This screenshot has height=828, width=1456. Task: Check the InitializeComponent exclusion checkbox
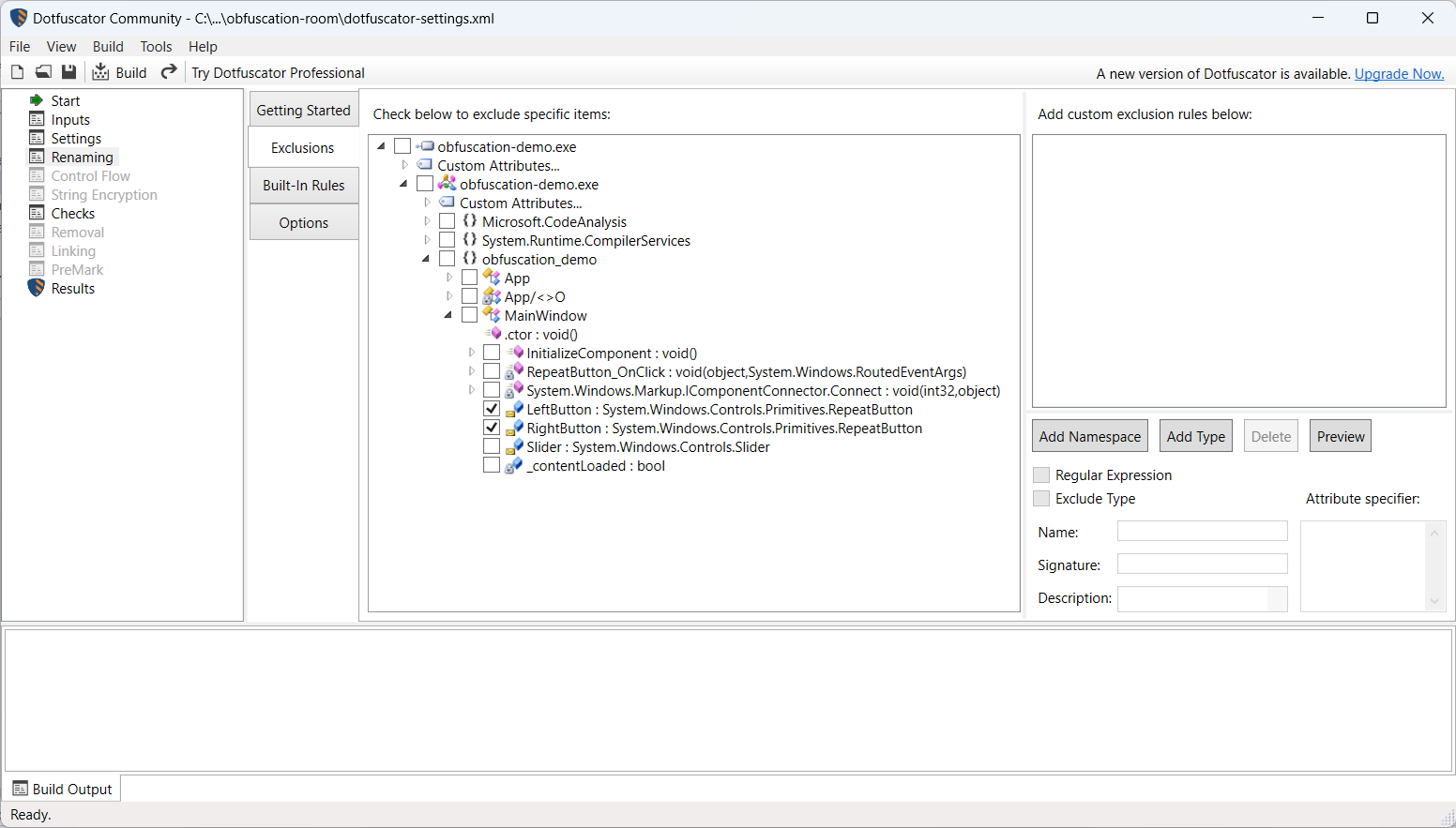pyautogui.click(x=492, y=353)
